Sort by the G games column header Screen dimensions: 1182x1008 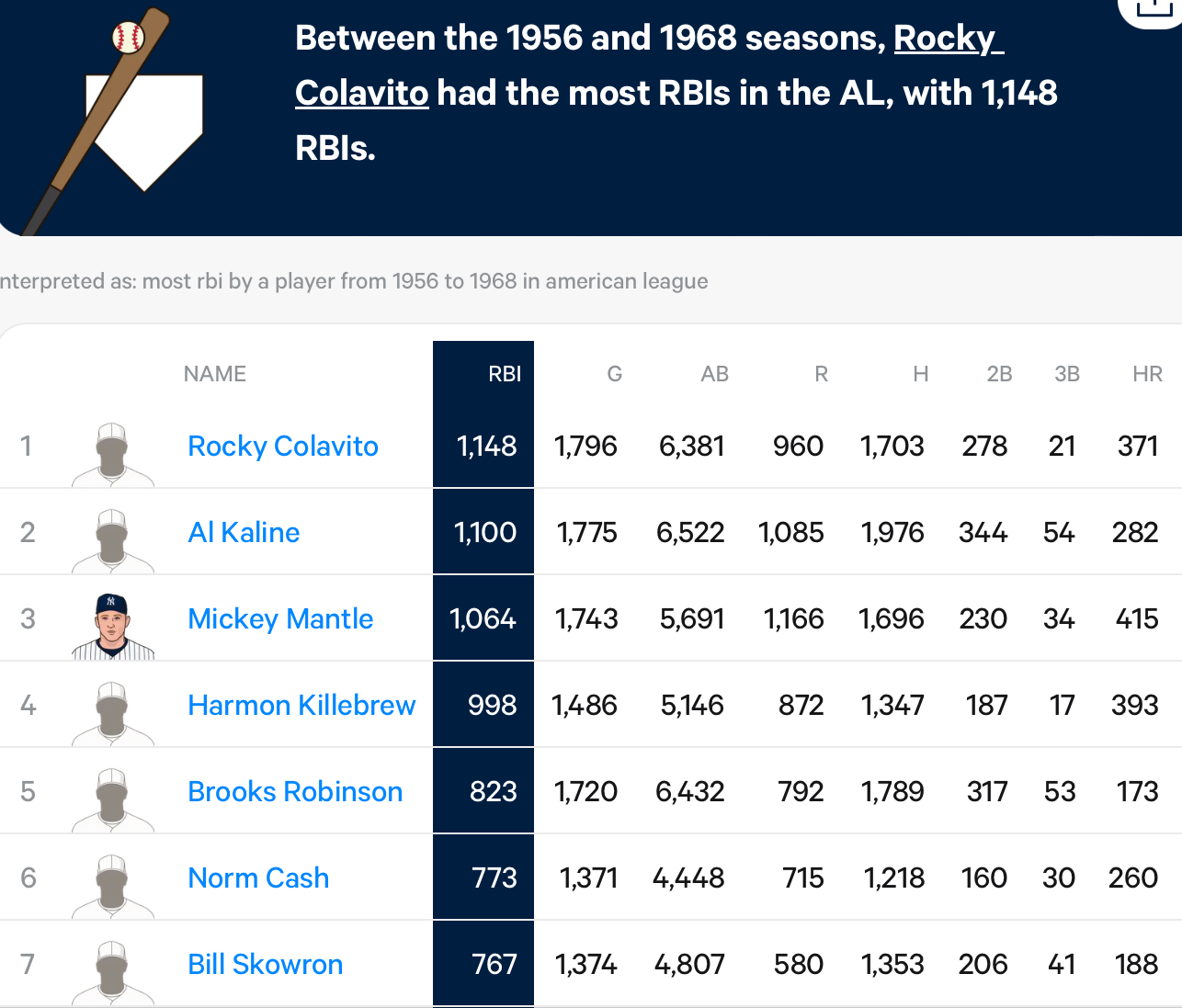click(615, 374)
